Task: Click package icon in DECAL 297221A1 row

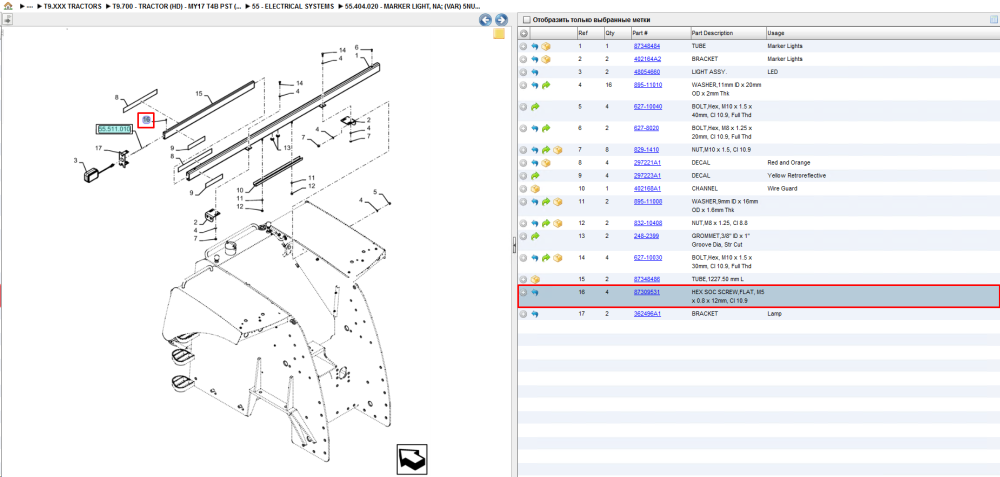Action: click(x=546, y=163)
